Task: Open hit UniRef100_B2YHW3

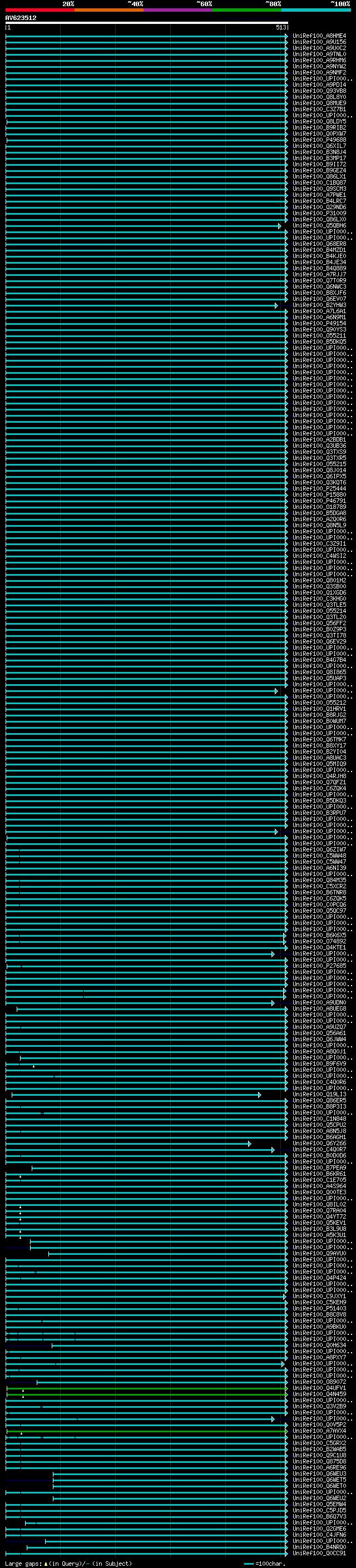Action: point(319,305)
